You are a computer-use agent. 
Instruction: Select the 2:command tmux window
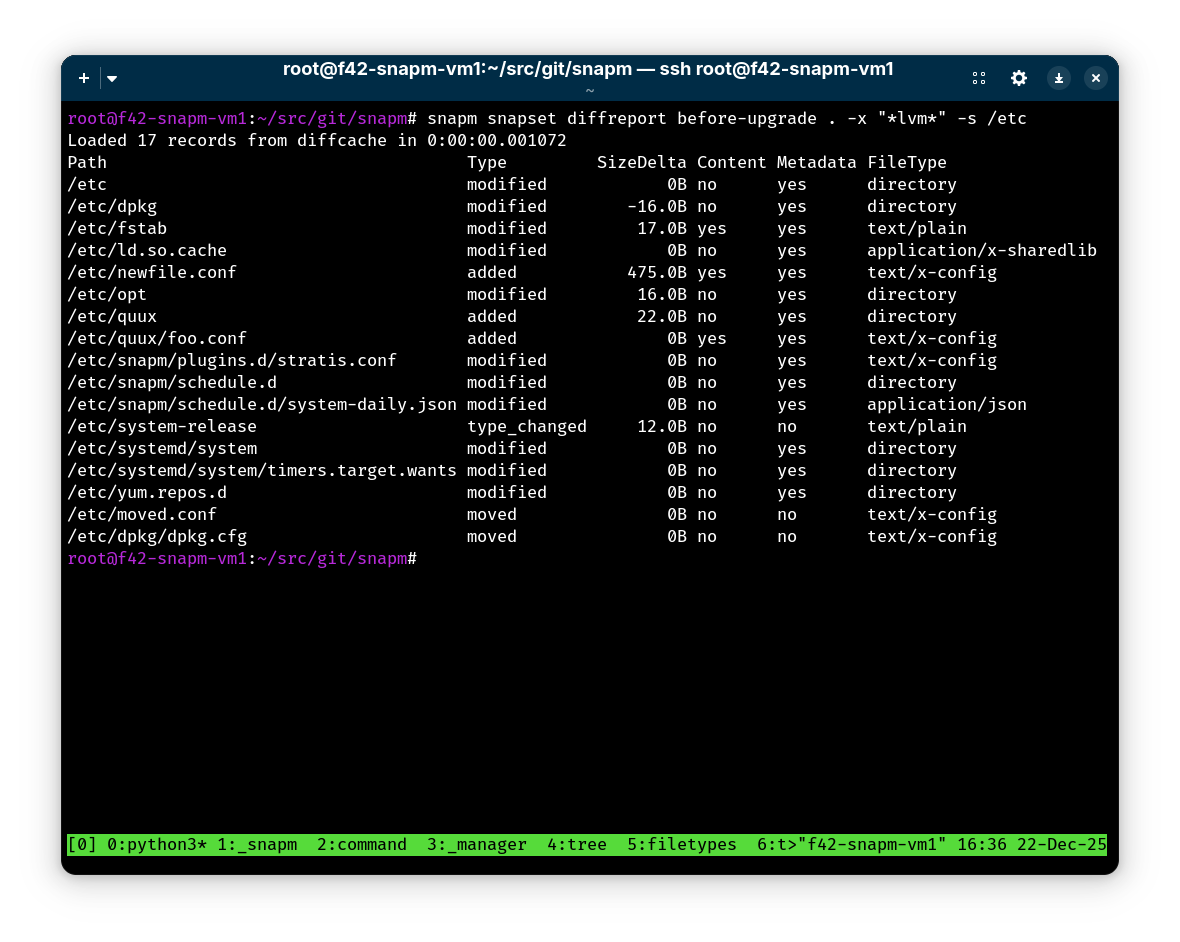(361, 844)
